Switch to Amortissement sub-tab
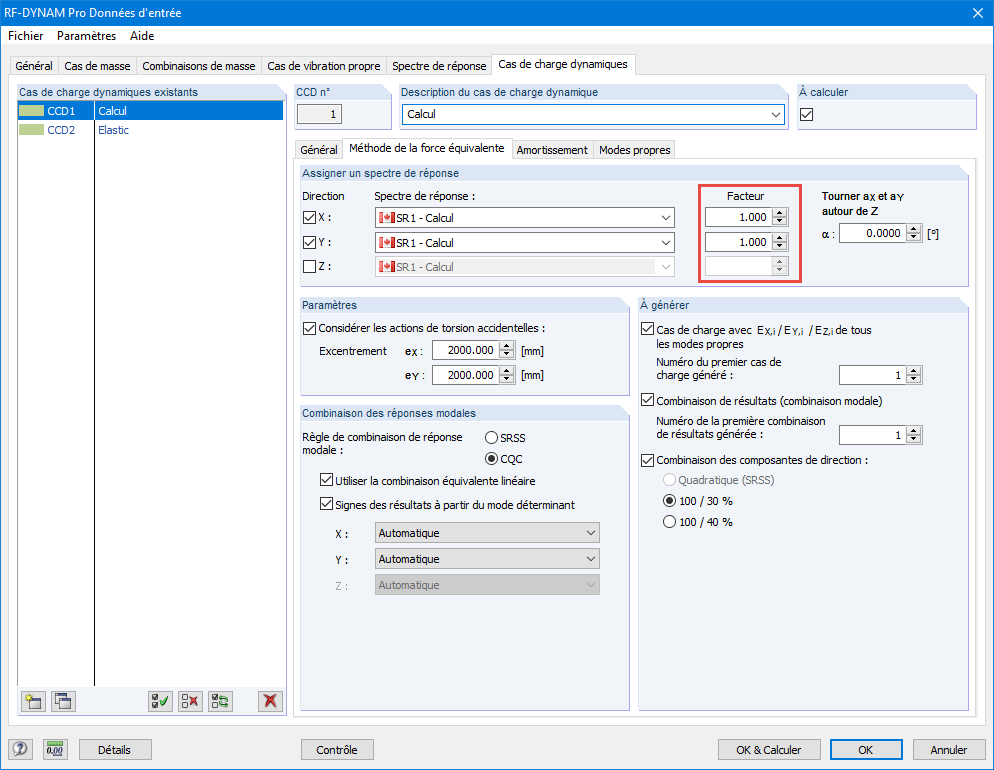The image size is (994, 770). click(552, 150)
